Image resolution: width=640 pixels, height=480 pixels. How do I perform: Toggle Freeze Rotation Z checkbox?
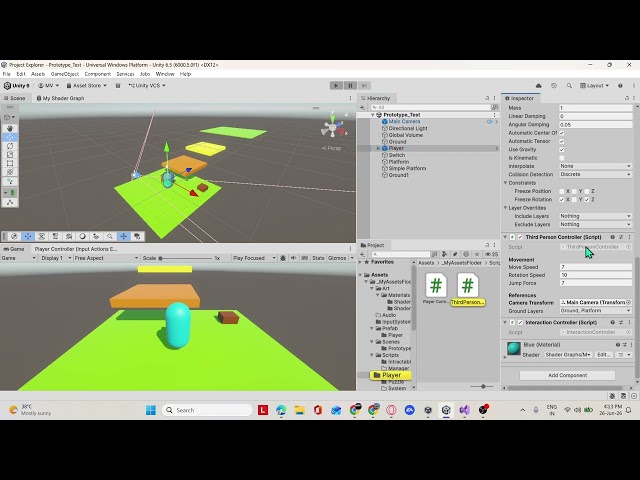[587, 200]
